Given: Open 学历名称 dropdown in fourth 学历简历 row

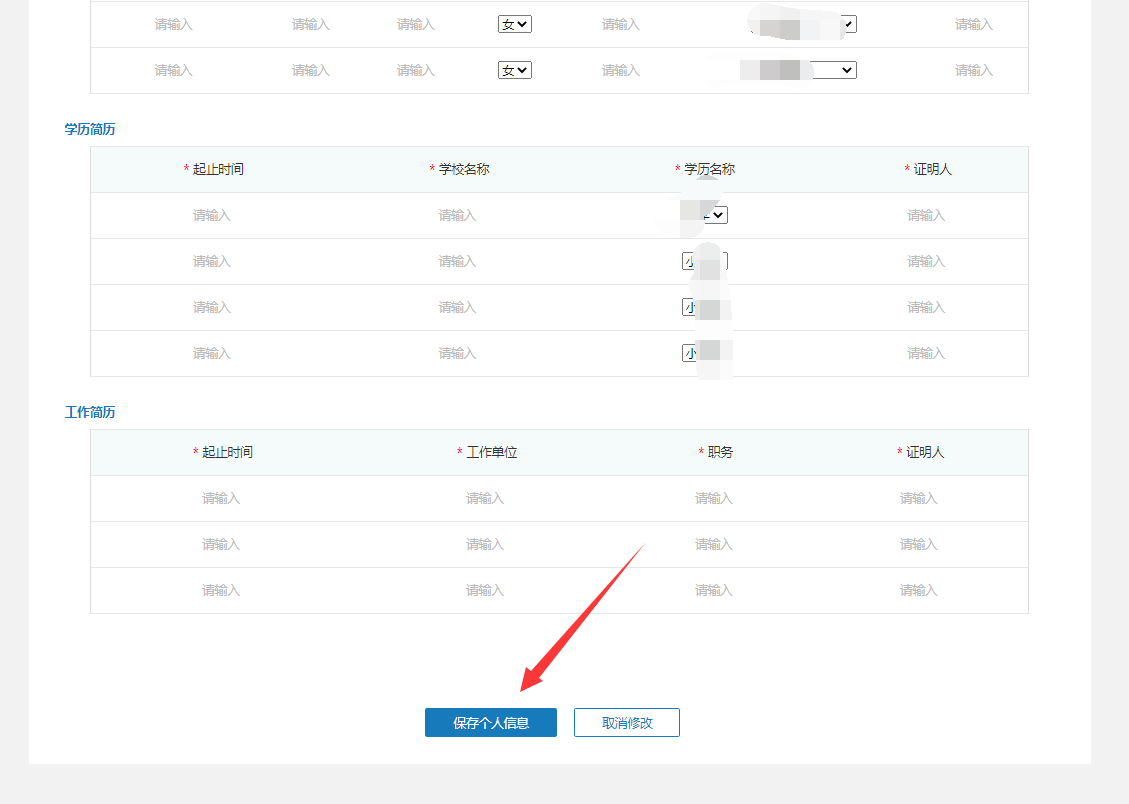Looking at the screenshot, I should 705,353.
